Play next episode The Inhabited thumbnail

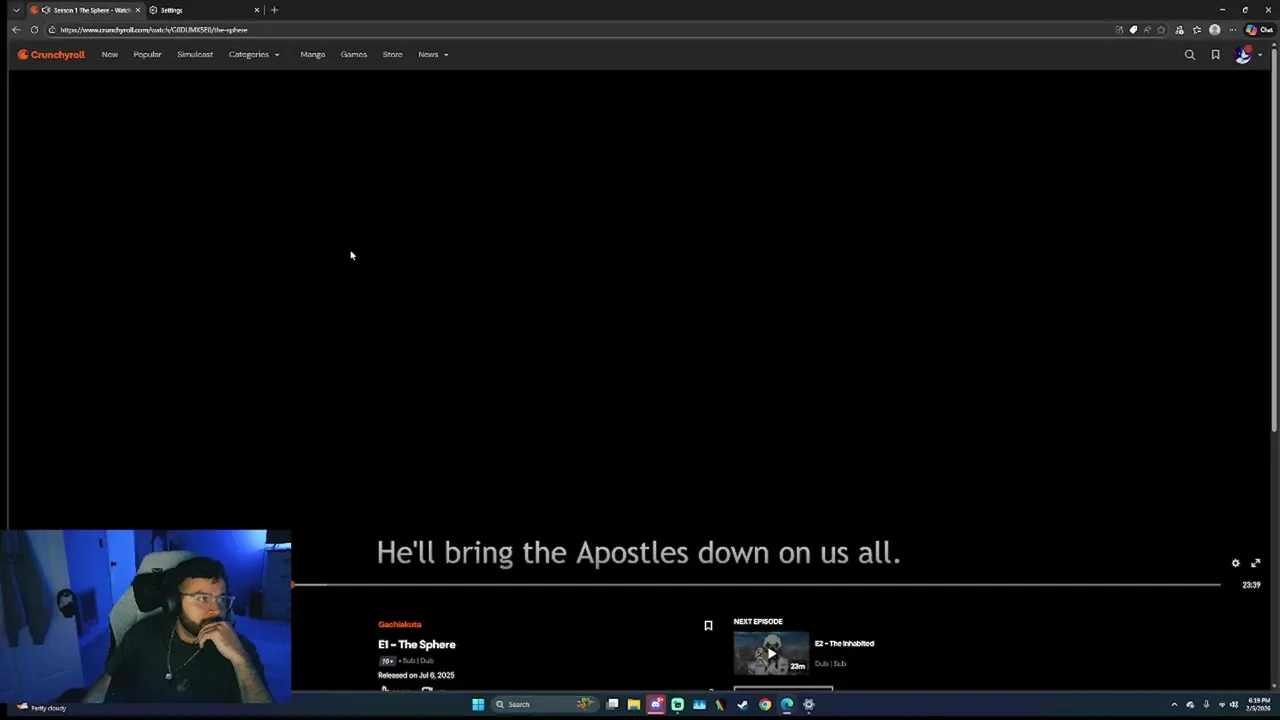coord(771,653)
